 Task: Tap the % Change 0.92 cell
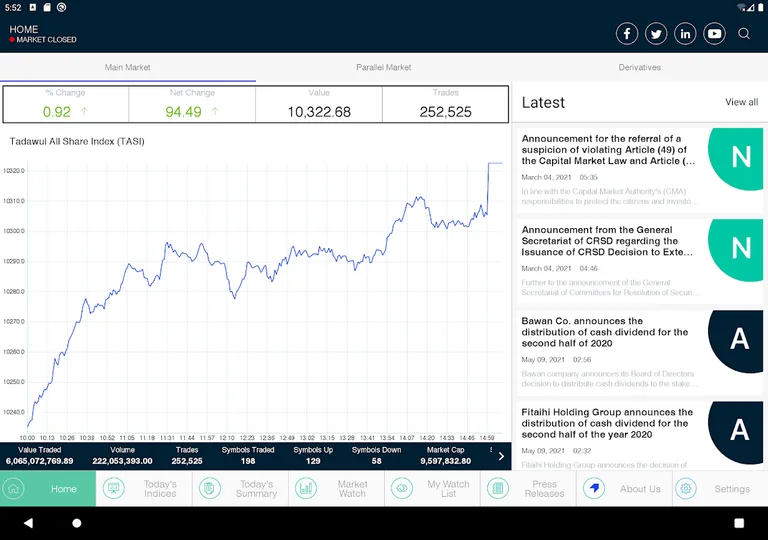tap(66, 104)
